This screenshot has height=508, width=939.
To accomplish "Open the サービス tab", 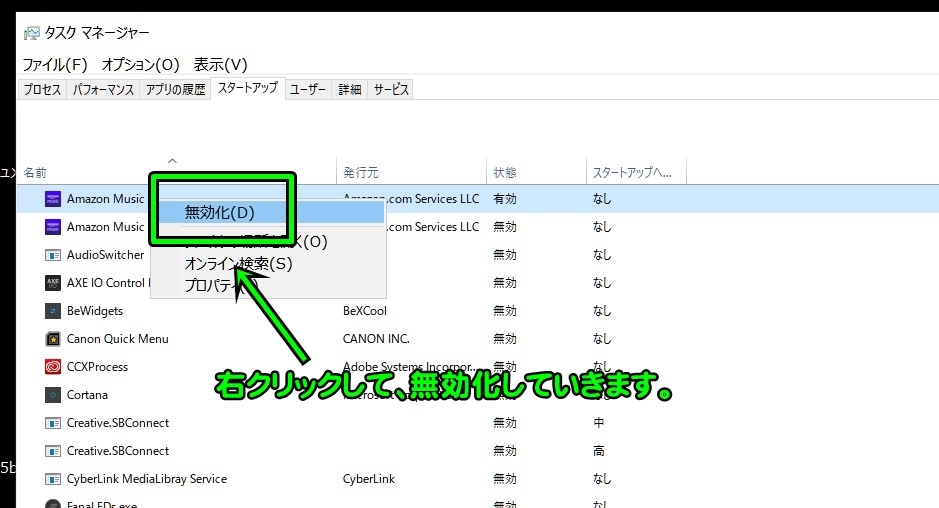I will [391, 89].
